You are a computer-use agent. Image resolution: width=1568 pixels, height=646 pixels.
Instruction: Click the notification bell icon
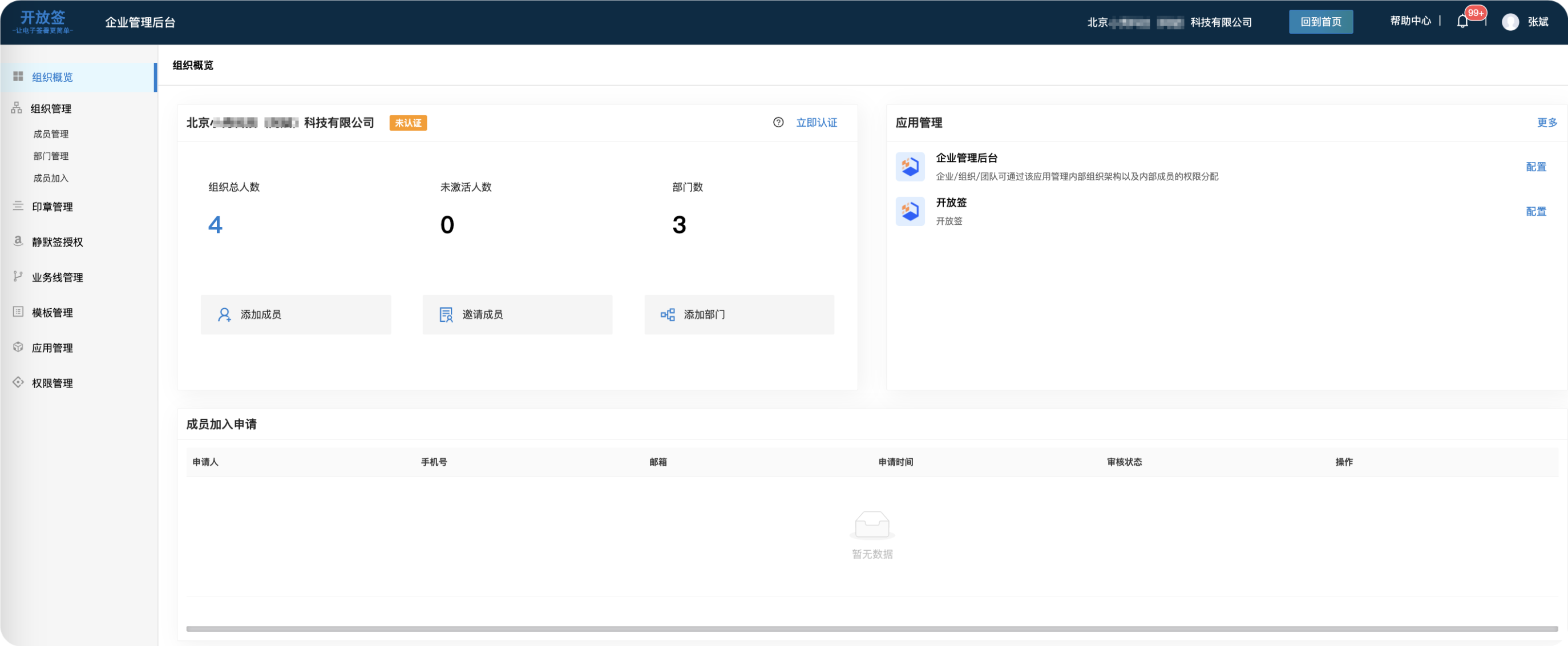pyautogui.click(x=1462, y=22)
